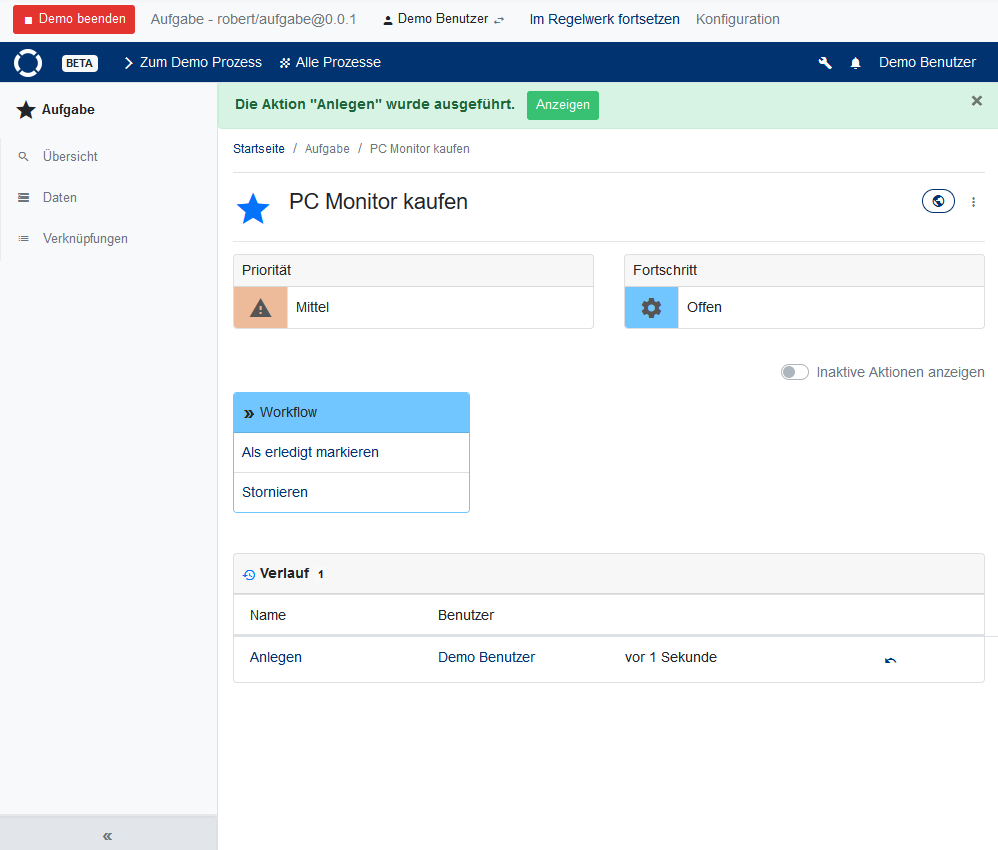This screenshot has width=998, height=850.
Task: Go to Zum Demo Prozess
Action: point(193,62)
